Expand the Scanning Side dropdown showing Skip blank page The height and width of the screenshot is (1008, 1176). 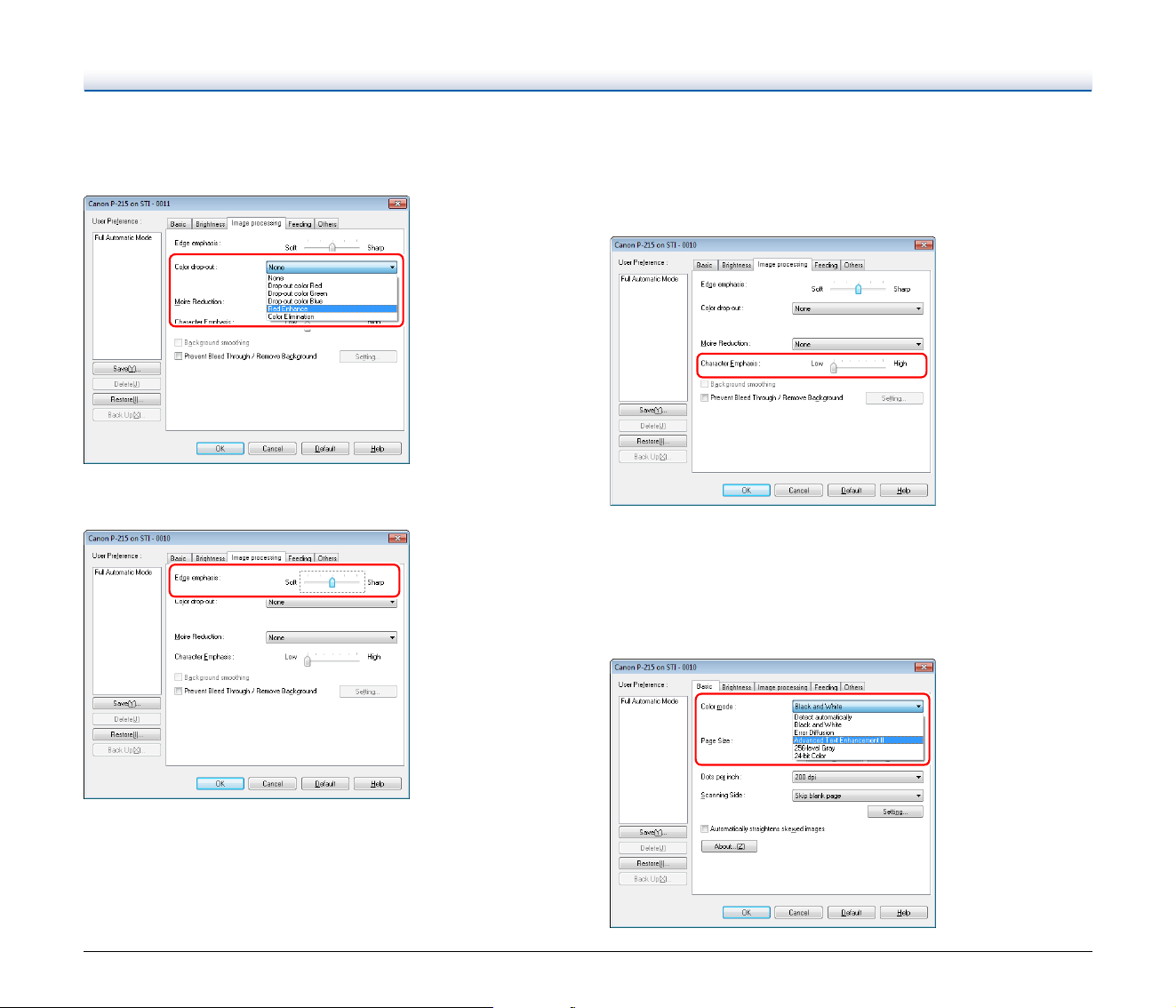tap(858, 796)
